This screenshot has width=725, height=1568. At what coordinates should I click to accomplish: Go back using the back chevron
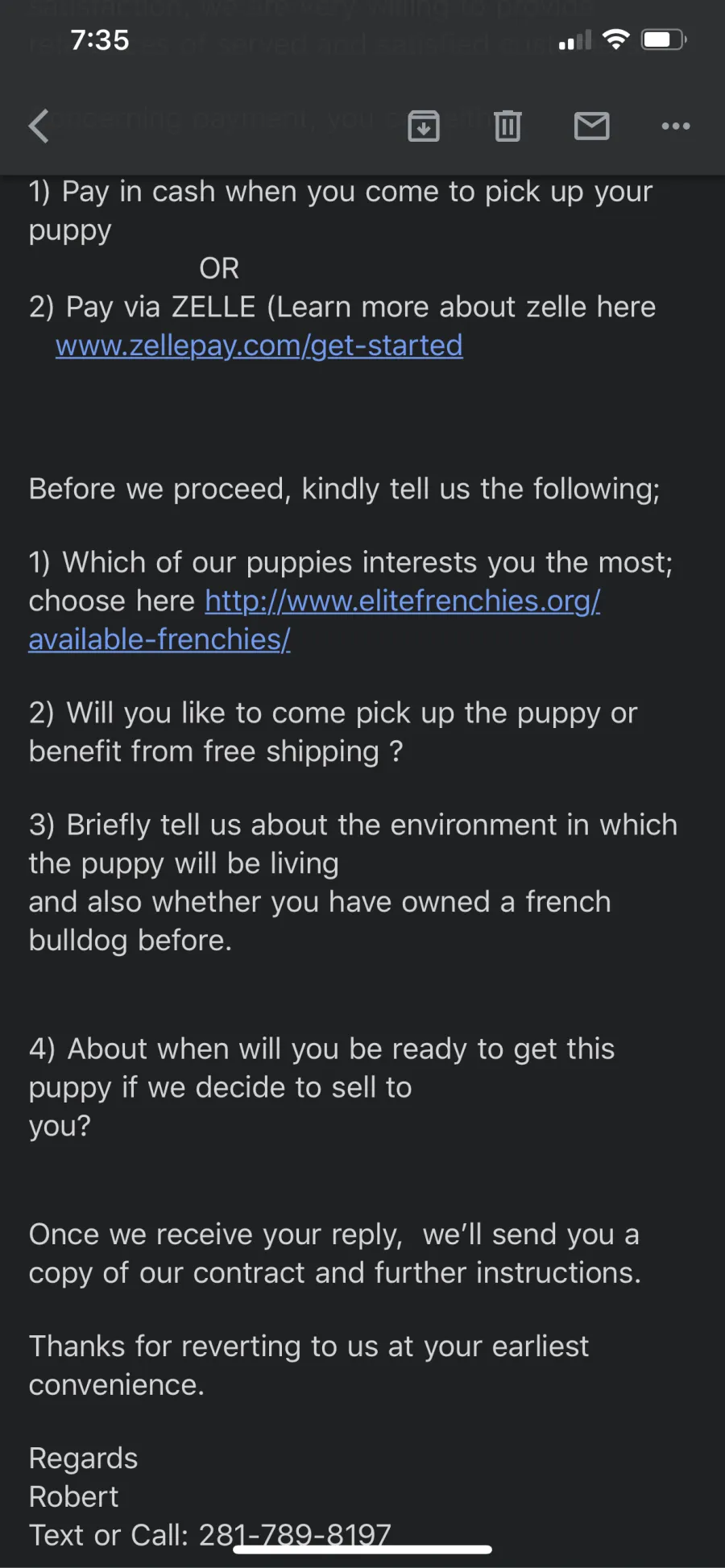click(39, 126)
